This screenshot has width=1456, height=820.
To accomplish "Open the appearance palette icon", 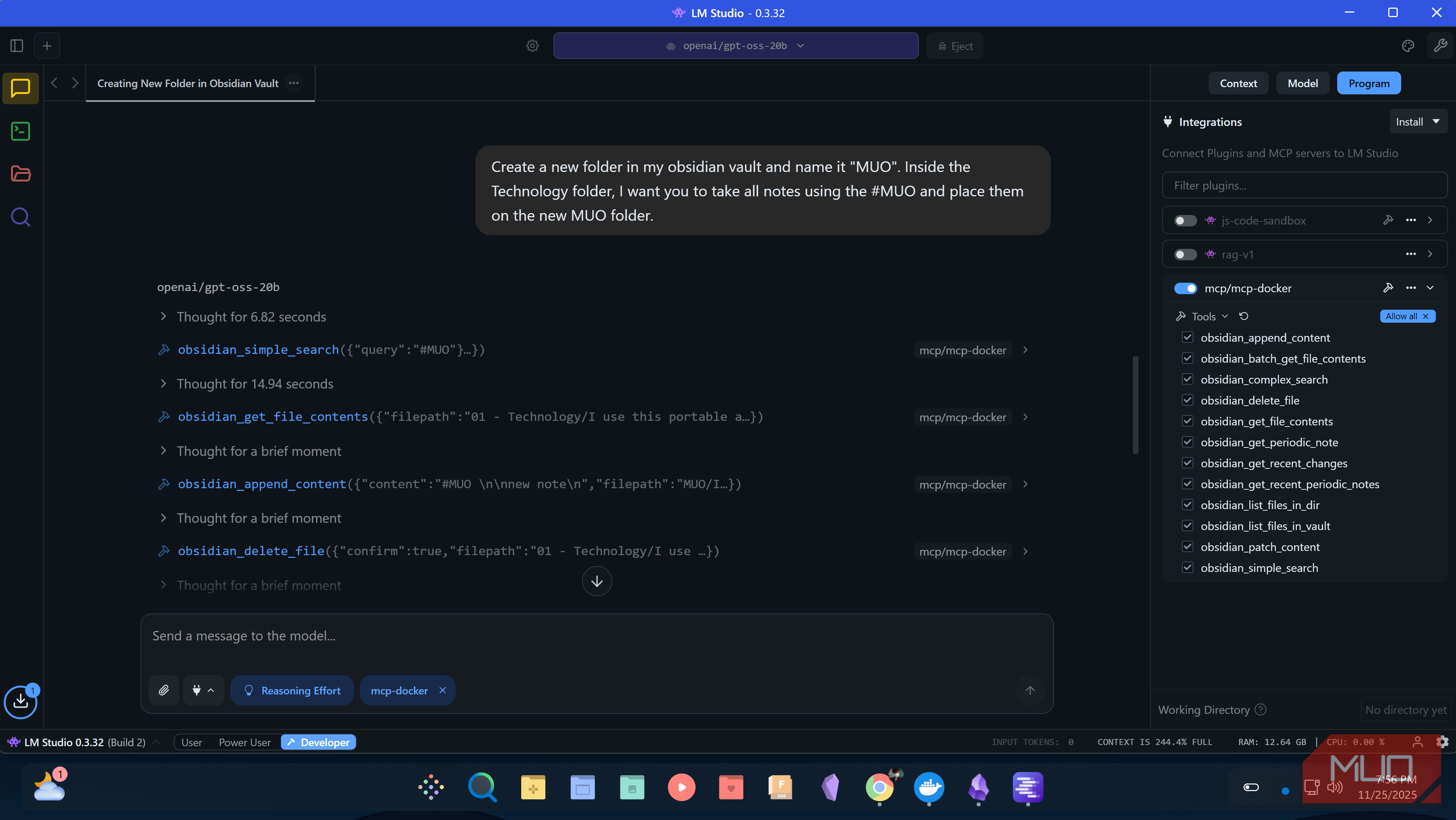I will [1408, 46].
